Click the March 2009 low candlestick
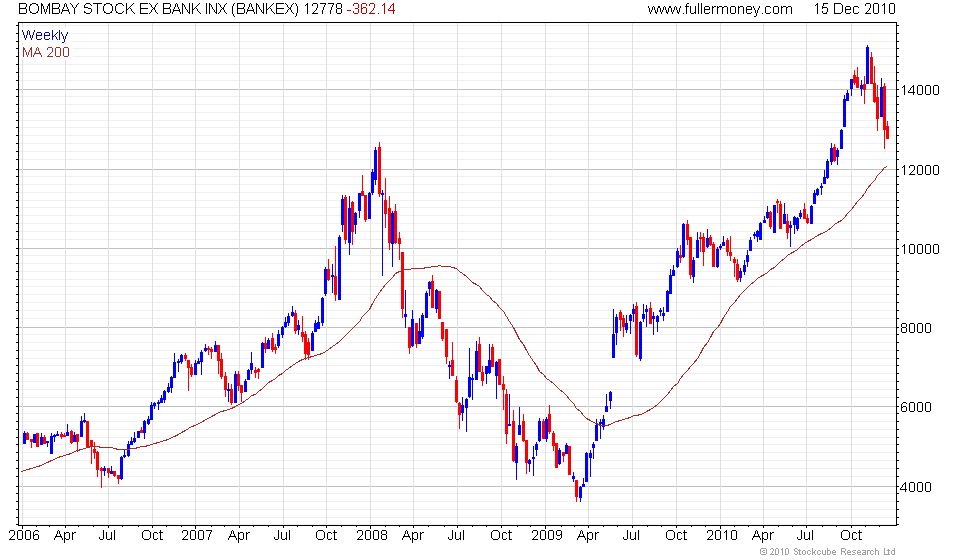Screen dimensions: 980x560 [577, 490]
